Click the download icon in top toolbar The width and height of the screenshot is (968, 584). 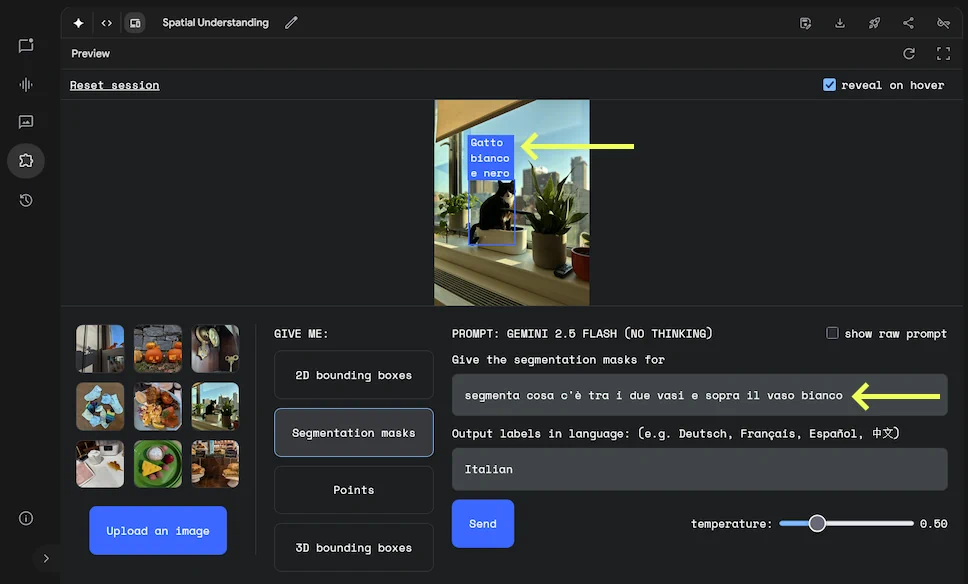840,23
